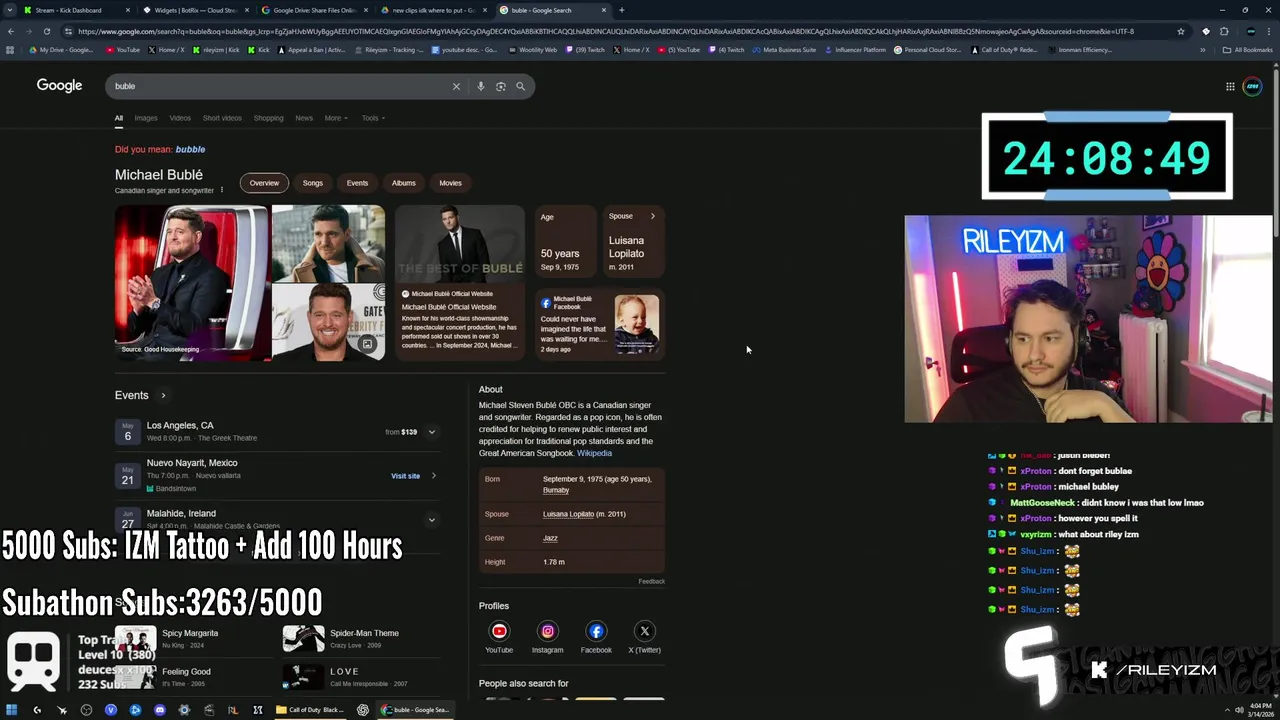Switch to News results tab
The height and width of the screenshot is (720, 1280).
click(304, 118)
